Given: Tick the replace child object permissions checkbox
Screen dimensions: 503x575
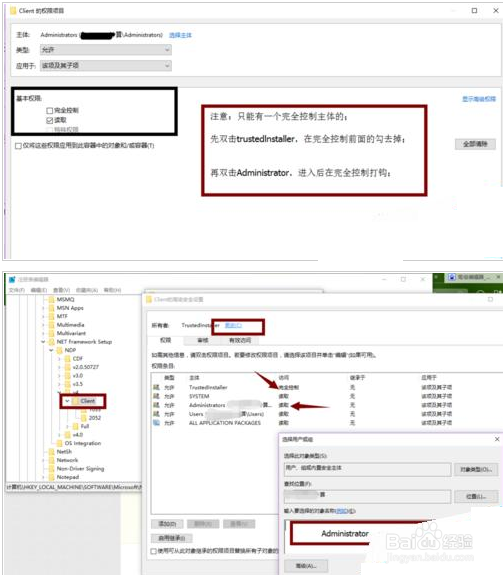Looking at the screenshot, I should pyautogui.click(x=154, y=551).
